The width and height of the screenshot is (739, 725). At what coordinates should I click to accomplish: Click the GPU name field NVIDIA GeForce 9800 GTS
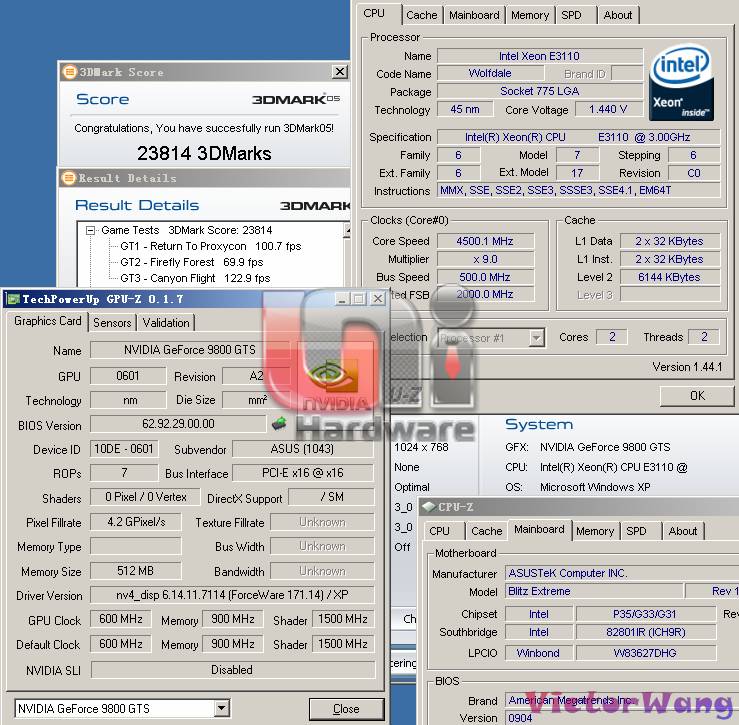coord(190,350)
